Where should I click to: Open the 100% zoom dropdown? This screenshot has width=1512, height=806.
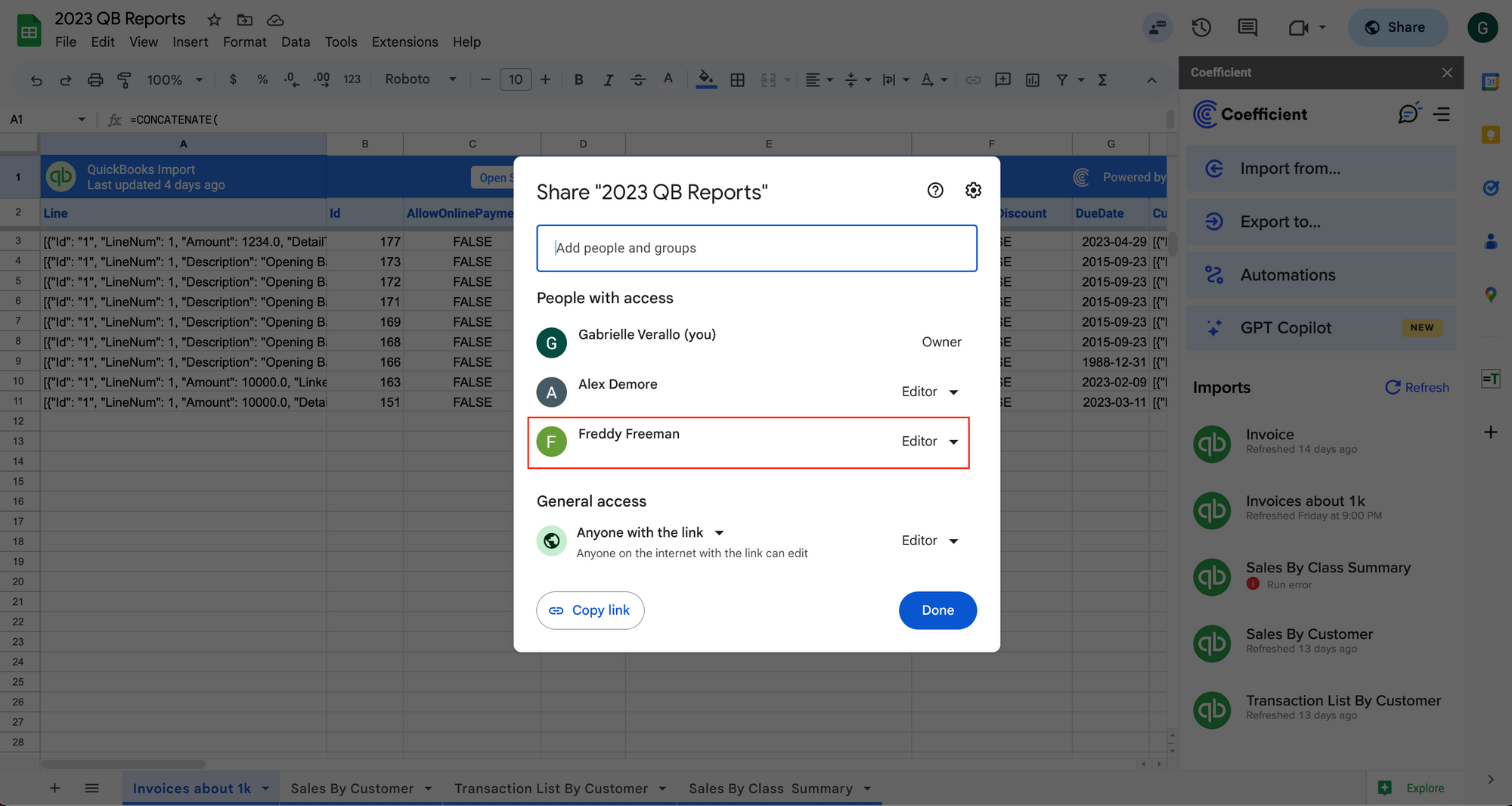pos(175,79)
